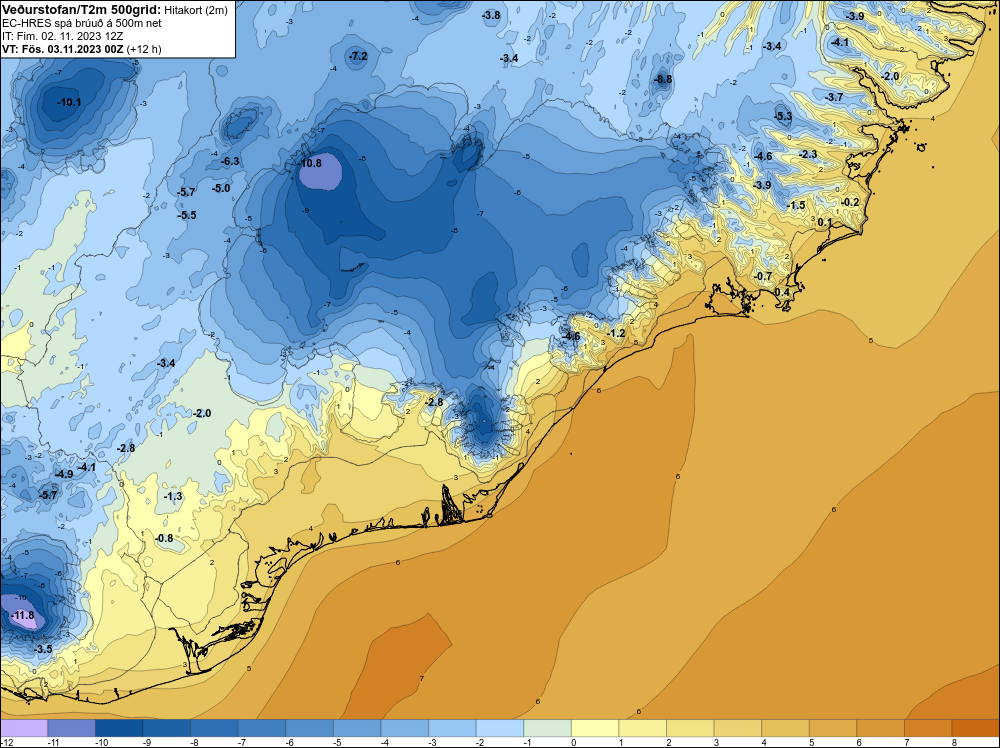
Task: Click the -6.3 temperature value
Action: (x=230, y=161)
